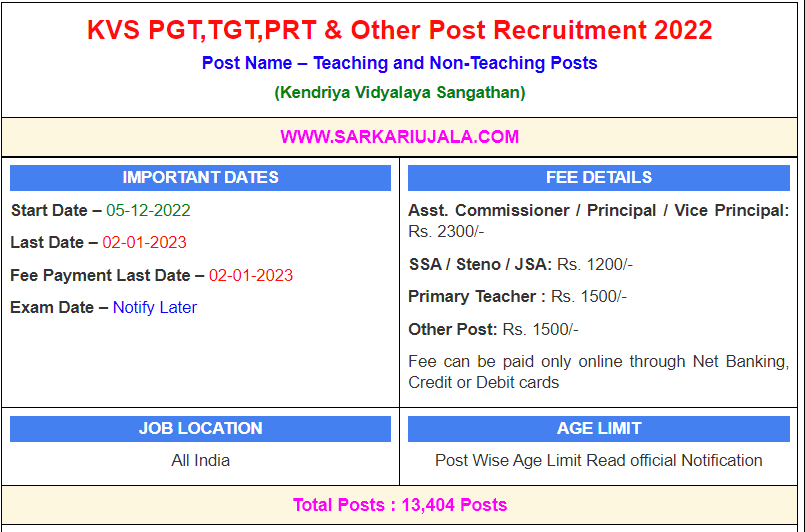Click the SSA / Steno / JSA fee line
This screenshot has width=805, height=532.
click(520, 264)
